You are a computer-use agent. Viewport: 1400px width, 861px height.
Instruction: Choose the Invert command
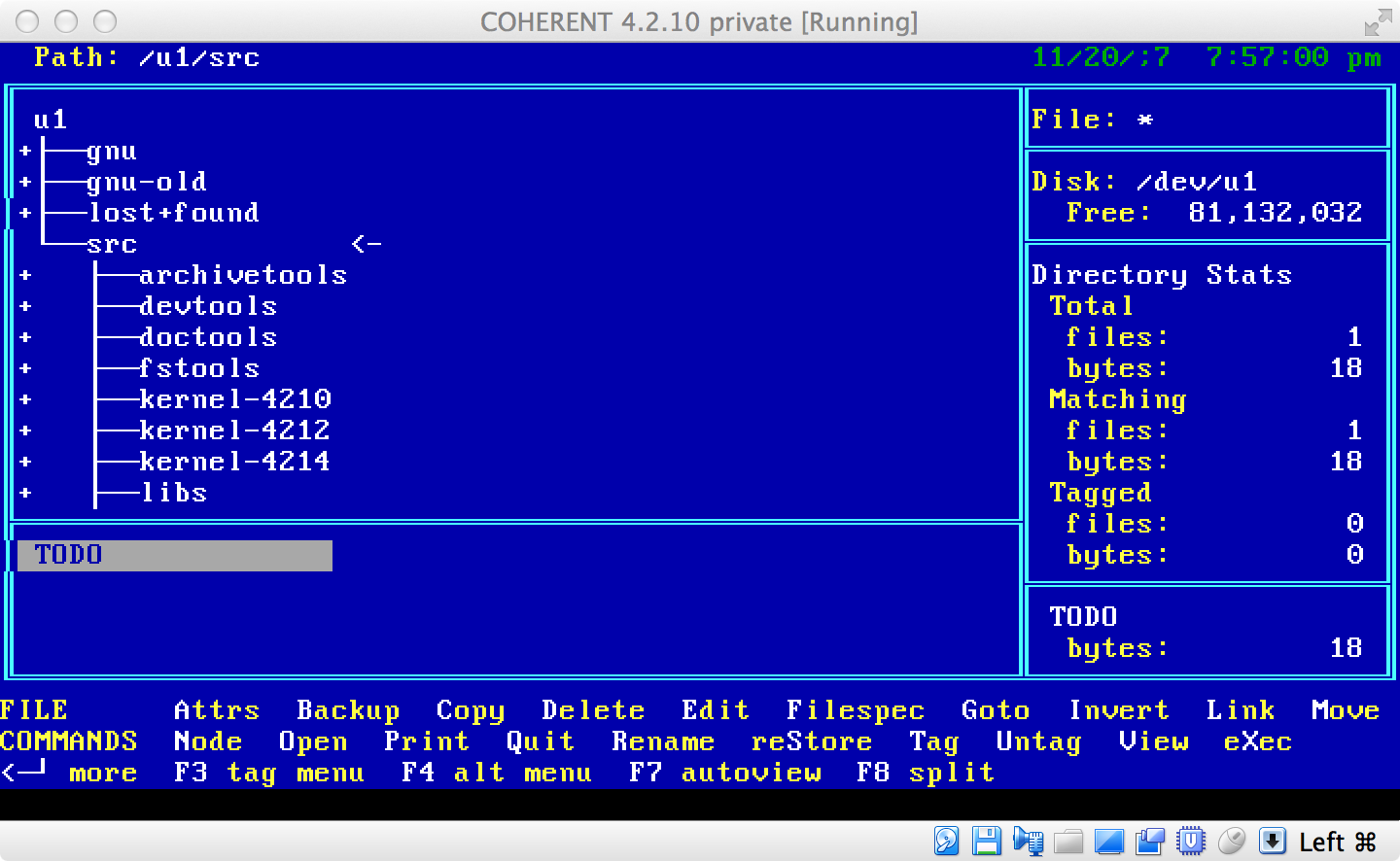point(1118,710)
